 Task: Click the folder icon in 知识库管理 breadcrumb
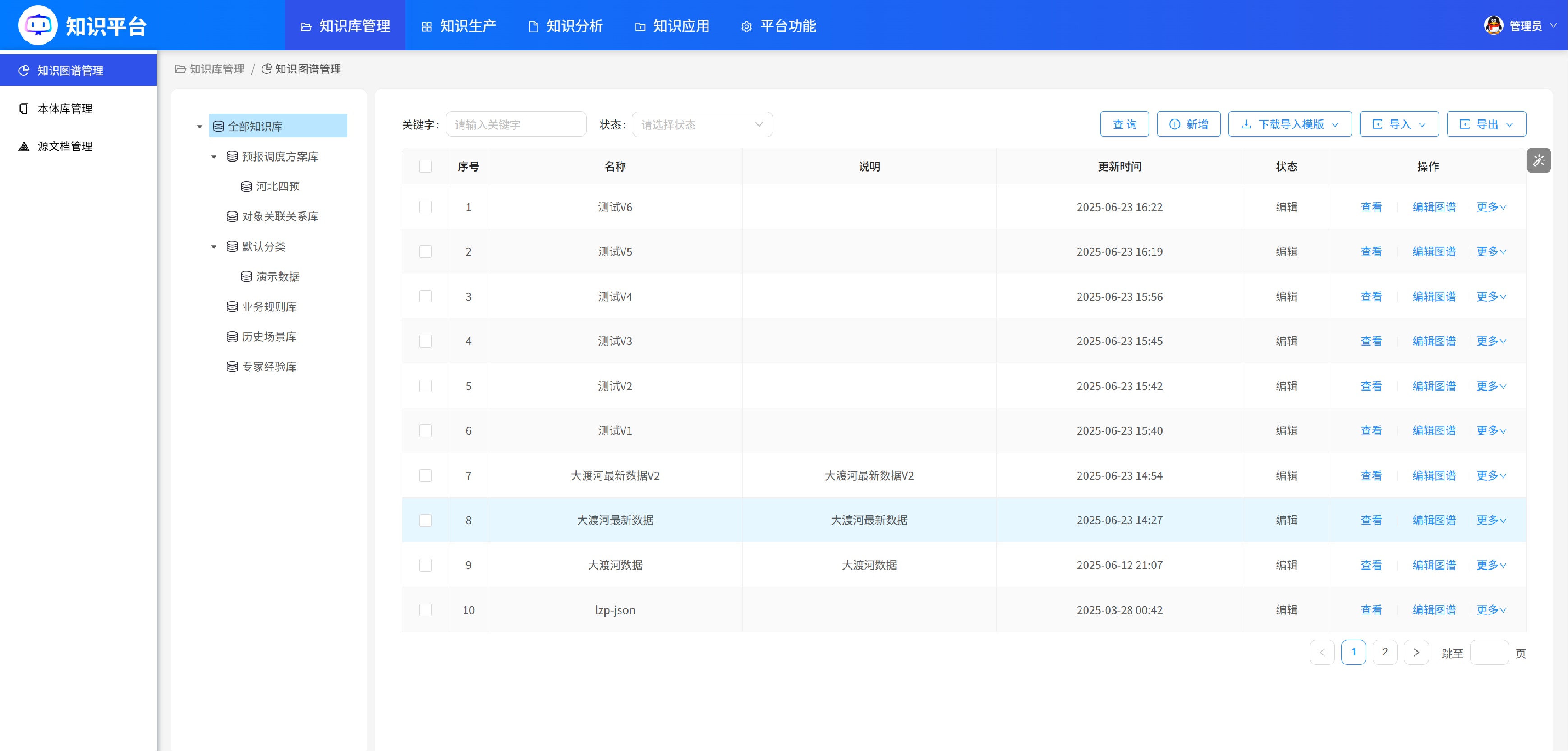(x=180, y=69)
